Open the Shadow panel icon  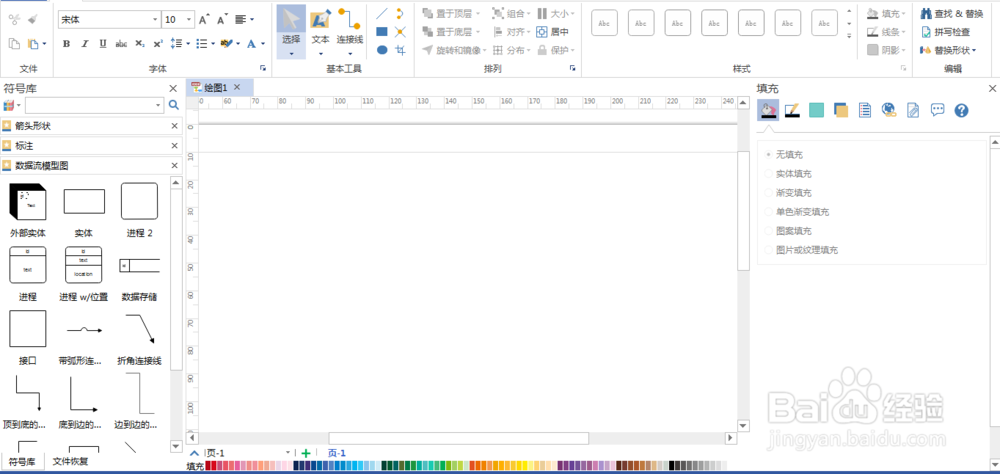coord(816,110)
